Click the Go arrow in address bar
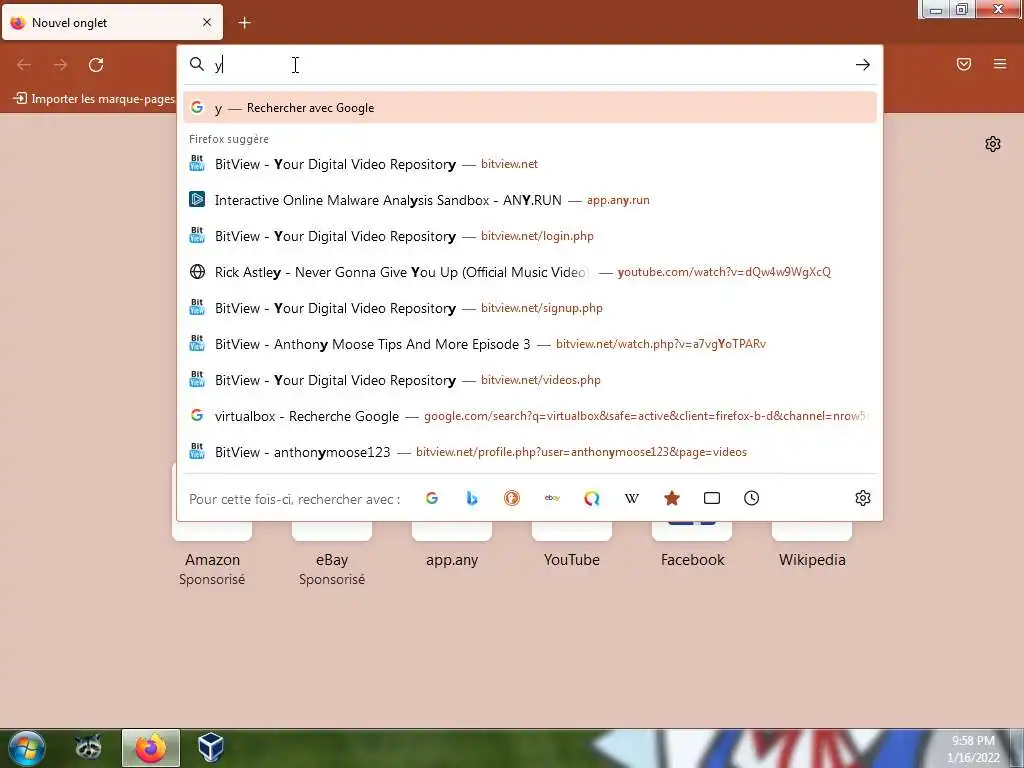1024x768 pixels. point(863,65)
